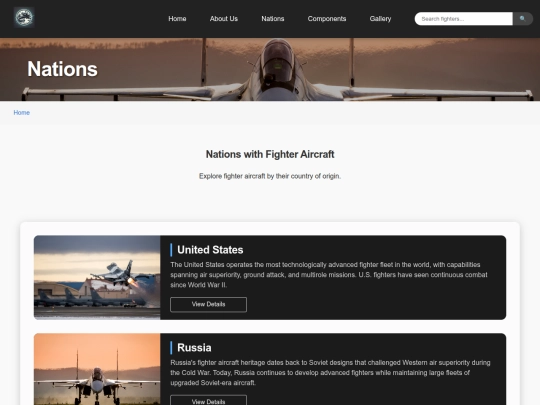Go to the Home nav item
This screenshot has height=405, width=540.
tap(177, 19)
